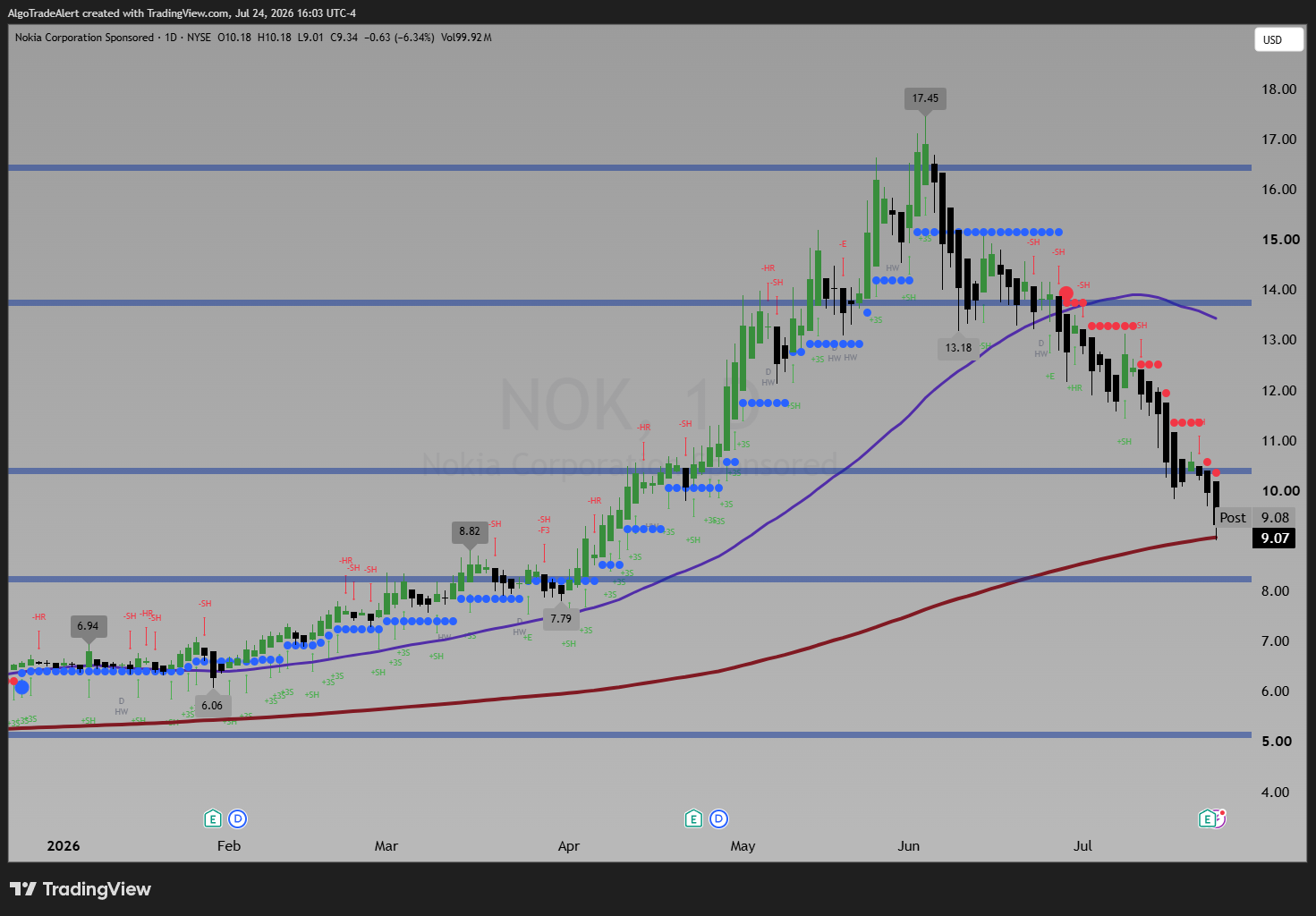Click the Apr label on time axis
This screenshot has height=916, width=1316.
pos(569,845)
